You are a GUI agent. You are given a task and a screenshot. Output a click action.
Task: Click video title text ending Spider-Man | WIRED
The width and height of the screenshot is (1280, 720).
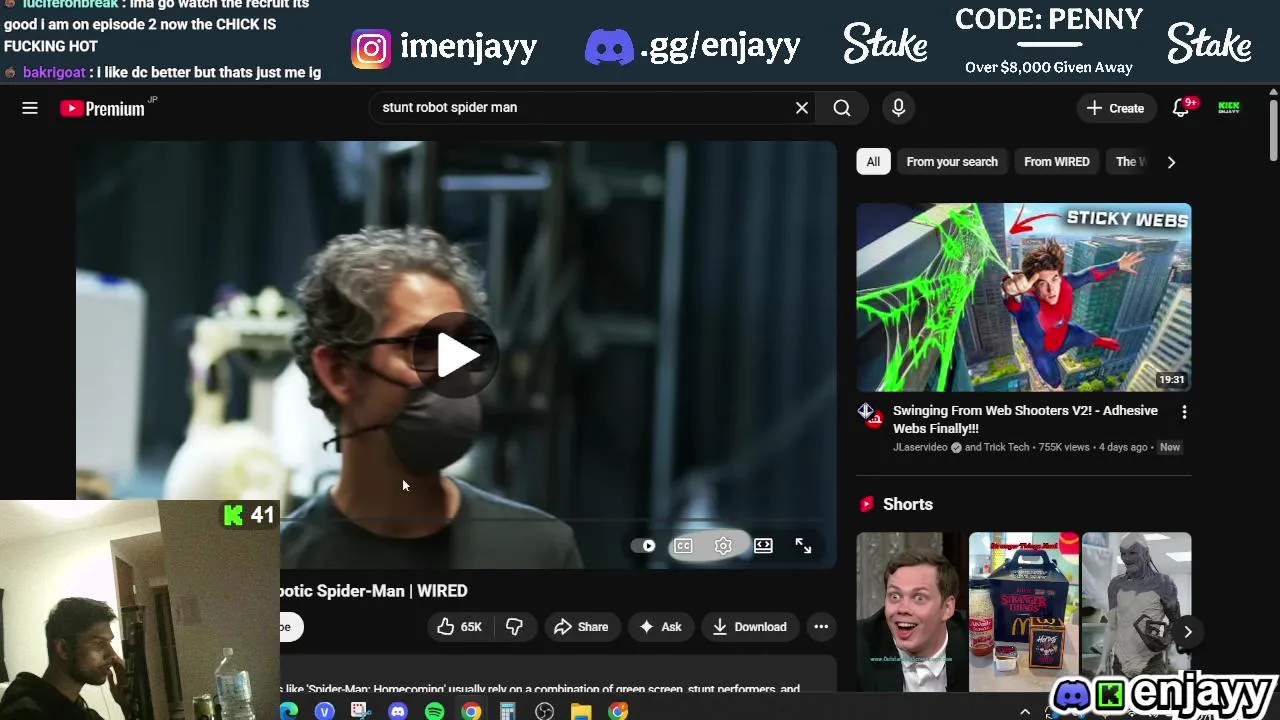point(374,591)
